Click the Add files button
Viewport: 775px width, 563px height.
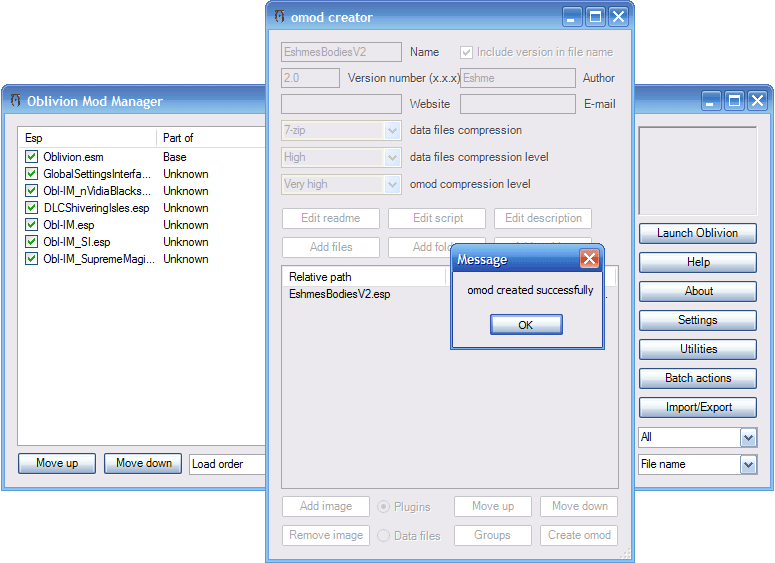tap(331, 247)
